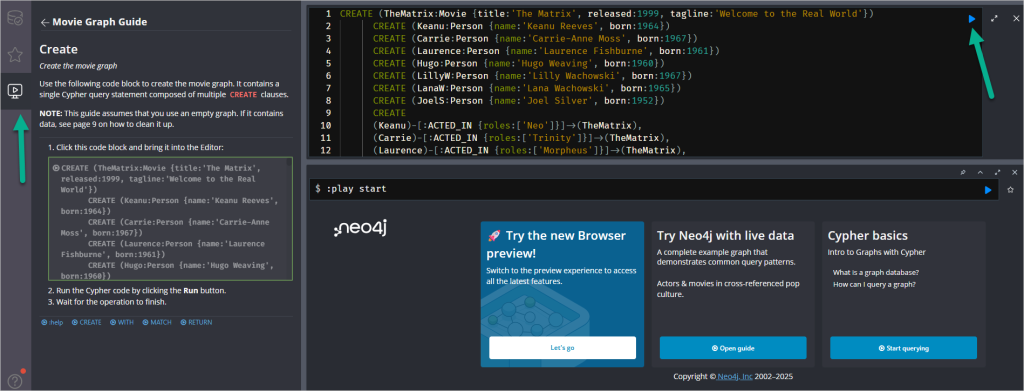Viewport: 1024px width, 391px height.
Task: Open the Guides sidebar icon
Action: coord(14,91)
